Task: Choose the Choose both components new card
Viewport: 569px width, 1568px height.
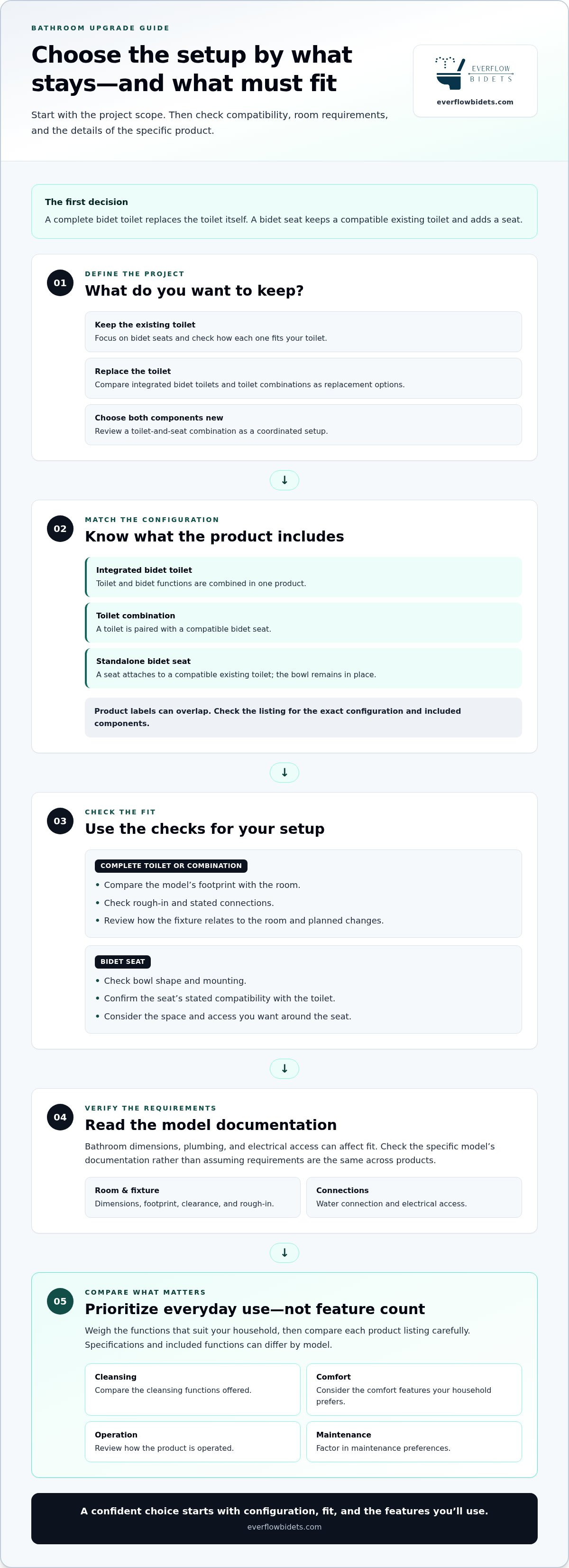Action: click(x=303, y=425)
